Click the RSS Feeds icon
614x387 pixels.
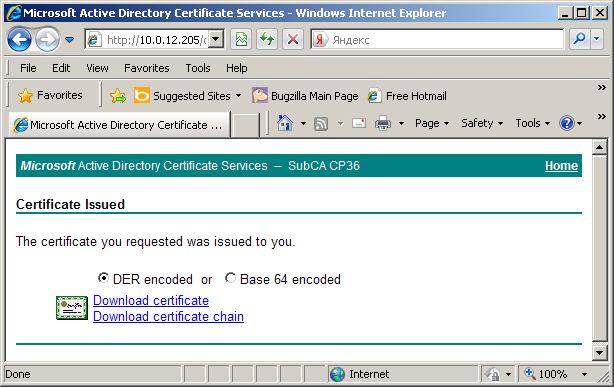[321, 124]
